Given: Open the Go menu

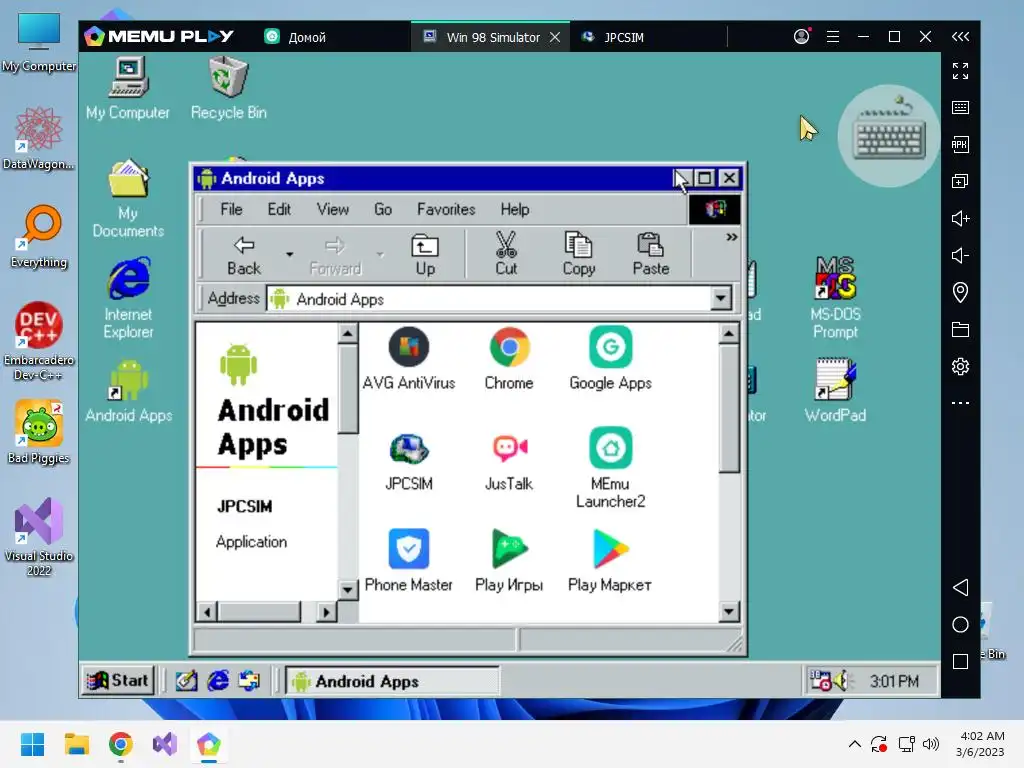Looking at the screenshot, I should (x=383, y=209).
